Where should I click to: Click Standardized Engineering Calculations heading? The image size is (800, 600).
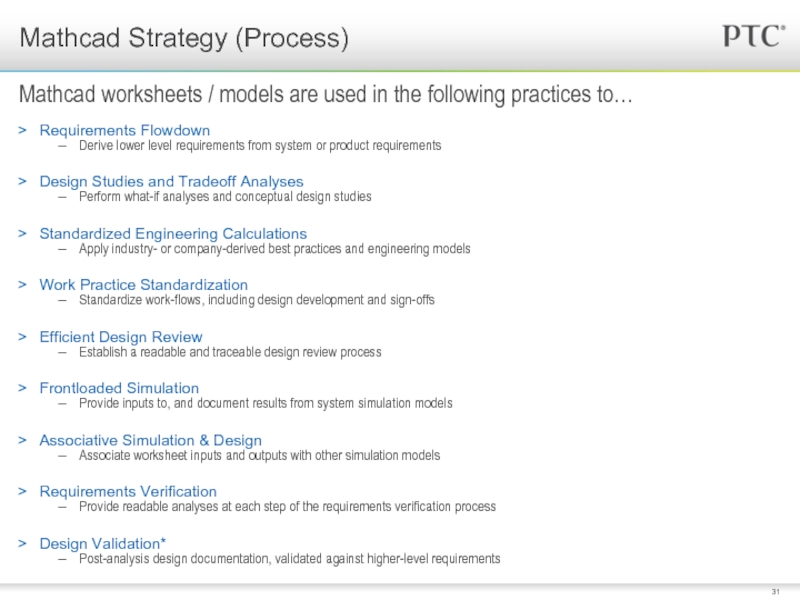(x=173, y=234)
